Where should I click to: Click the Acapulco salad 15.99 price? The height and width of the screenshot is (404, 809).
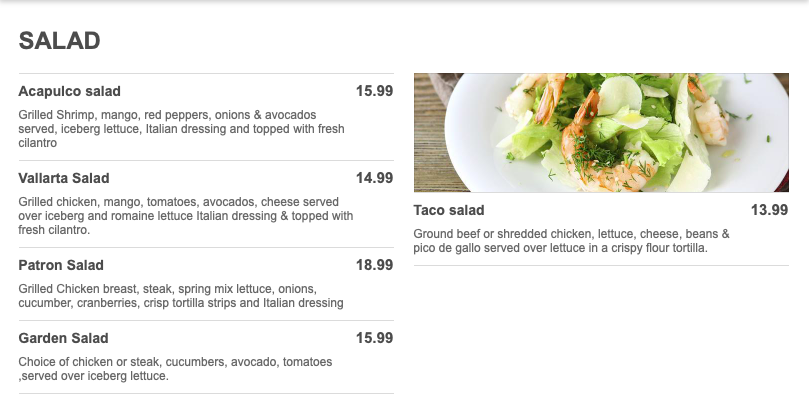point(374,91)
